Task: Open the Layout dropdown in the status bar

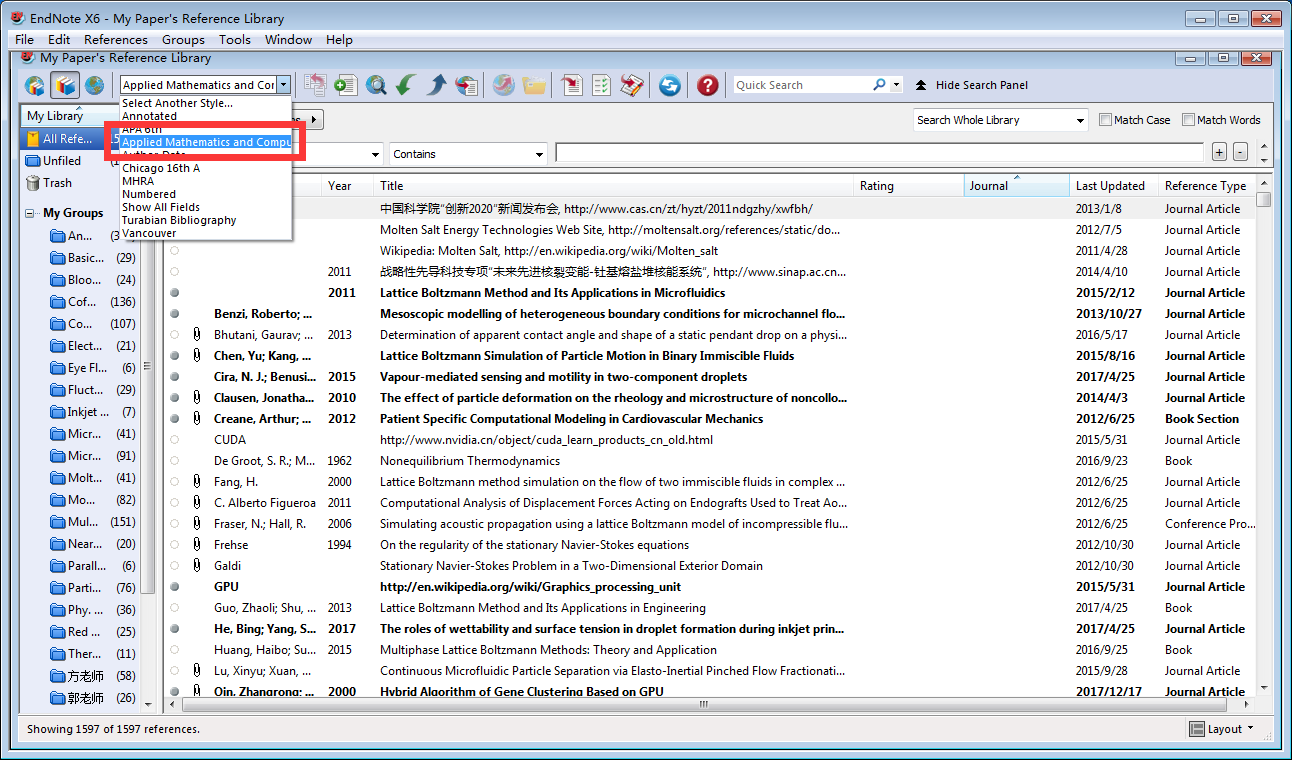Action: pyautogui.click(x=1221, y=729)
